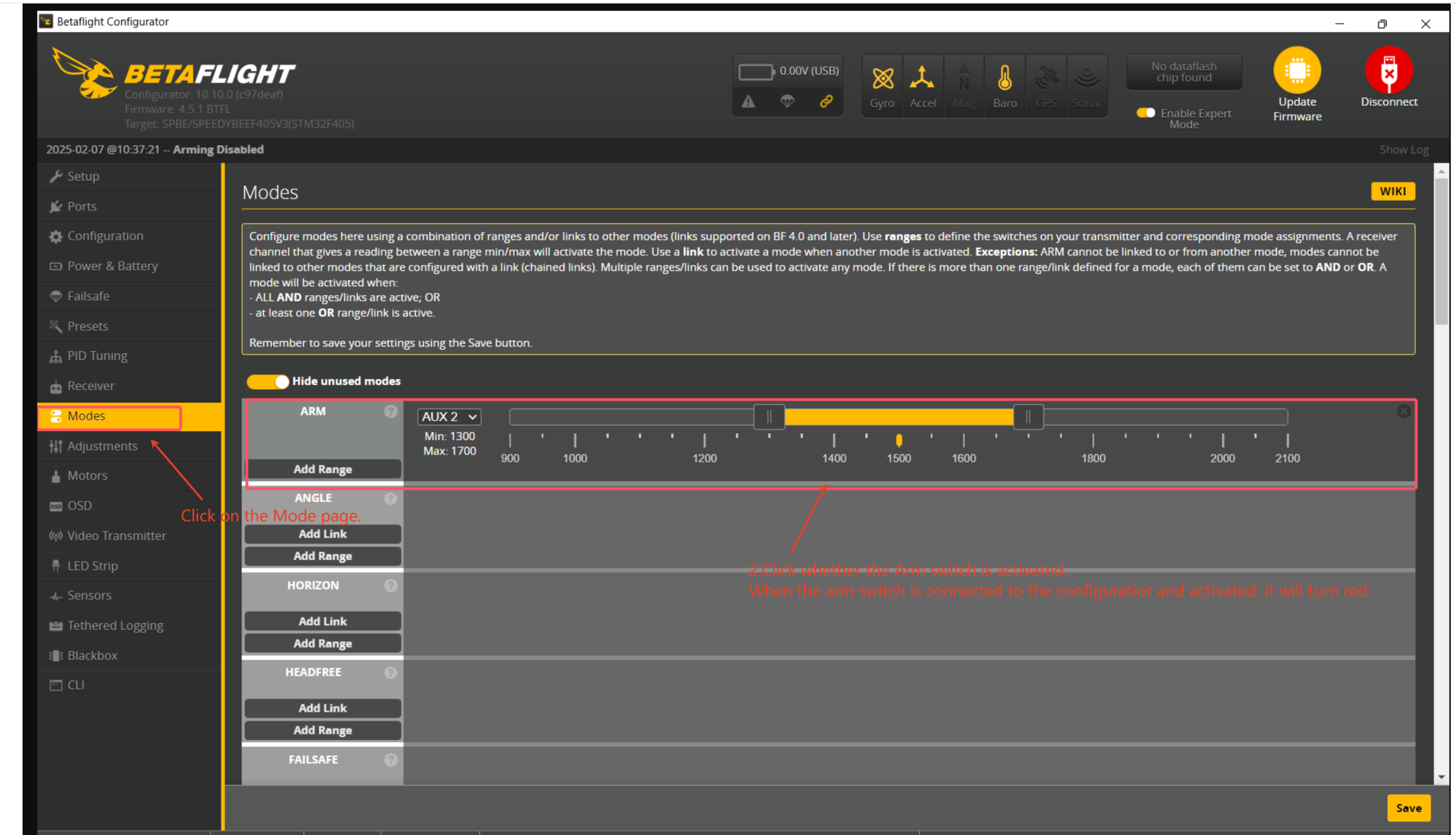Click the vertical scrollbar down arrow
This screenshot has height=835, width=1456.
tap(1441, 778)
